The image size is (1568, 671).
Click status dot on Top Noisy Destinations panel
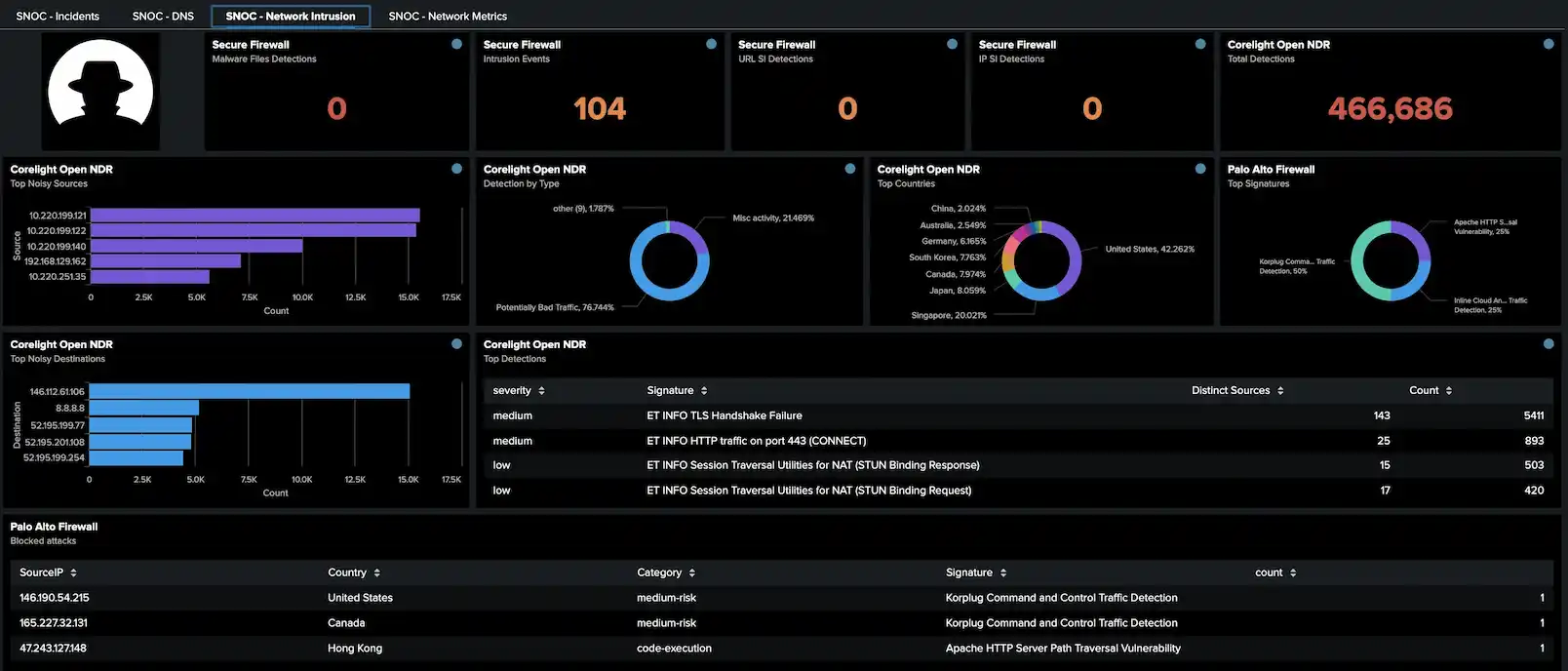tap(456, 344)
